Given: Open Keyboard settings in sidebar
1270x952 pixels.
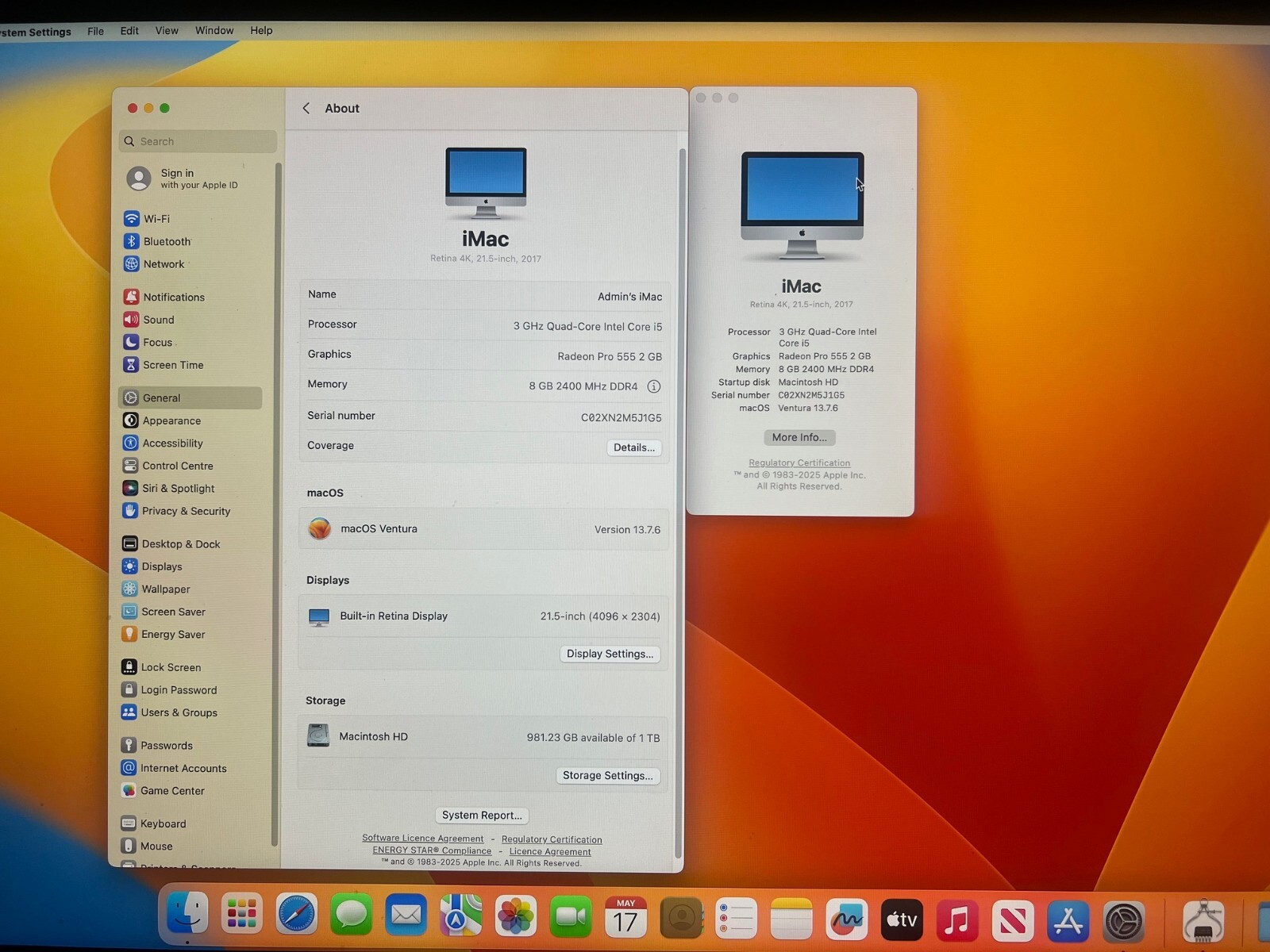Looking at the screenshot, I should click(153, 823).
